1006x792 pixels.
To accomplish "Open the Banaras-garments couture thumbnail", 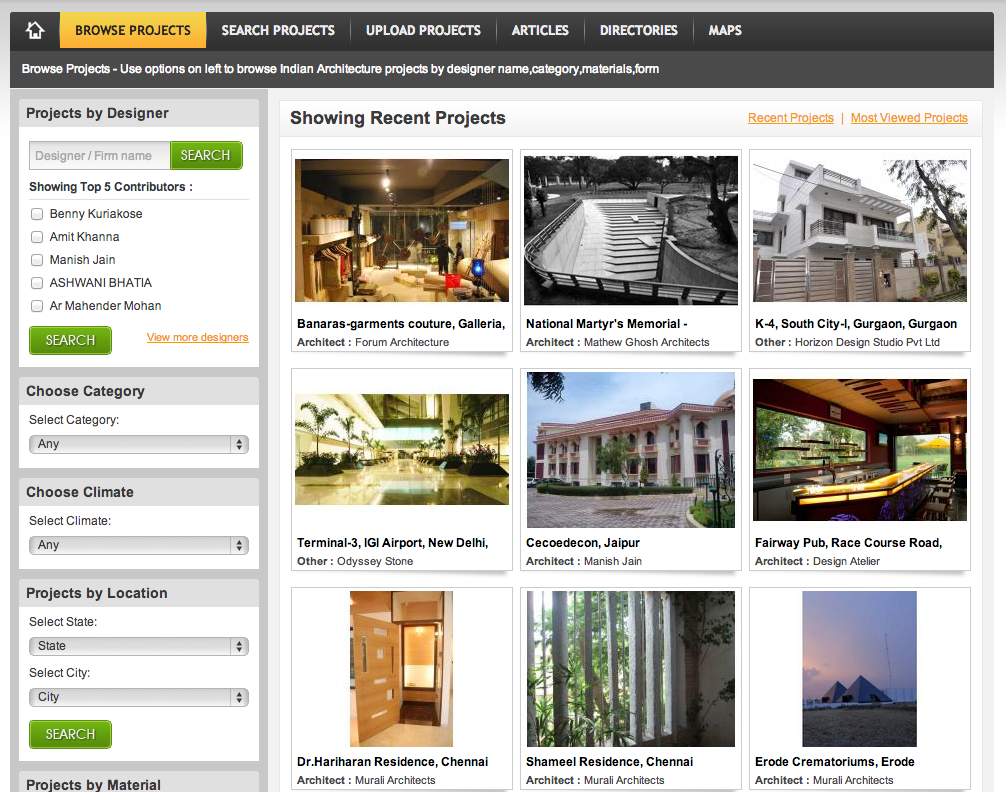I will [402, 230].
